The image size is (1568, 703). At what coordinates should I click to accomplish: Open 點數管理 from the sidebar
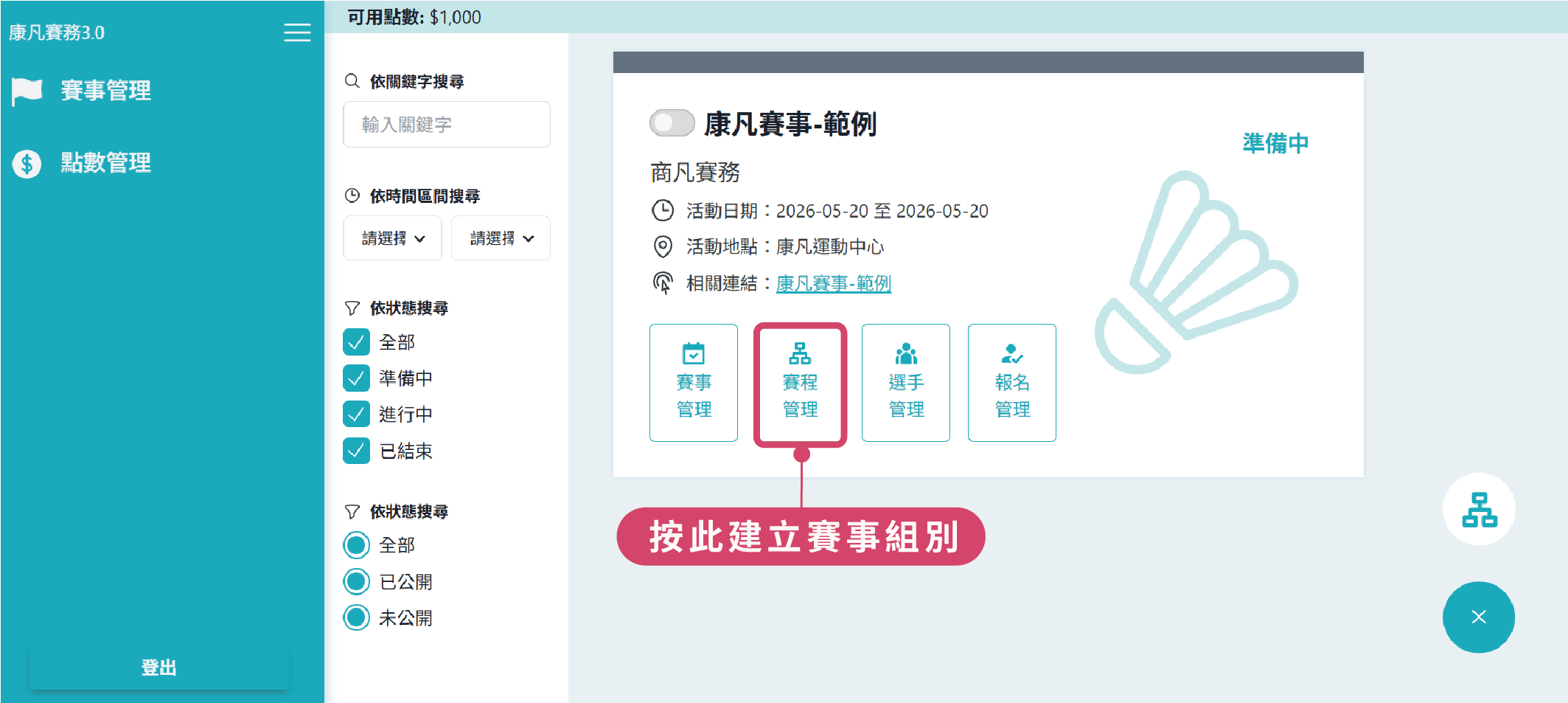coord(105,163)
